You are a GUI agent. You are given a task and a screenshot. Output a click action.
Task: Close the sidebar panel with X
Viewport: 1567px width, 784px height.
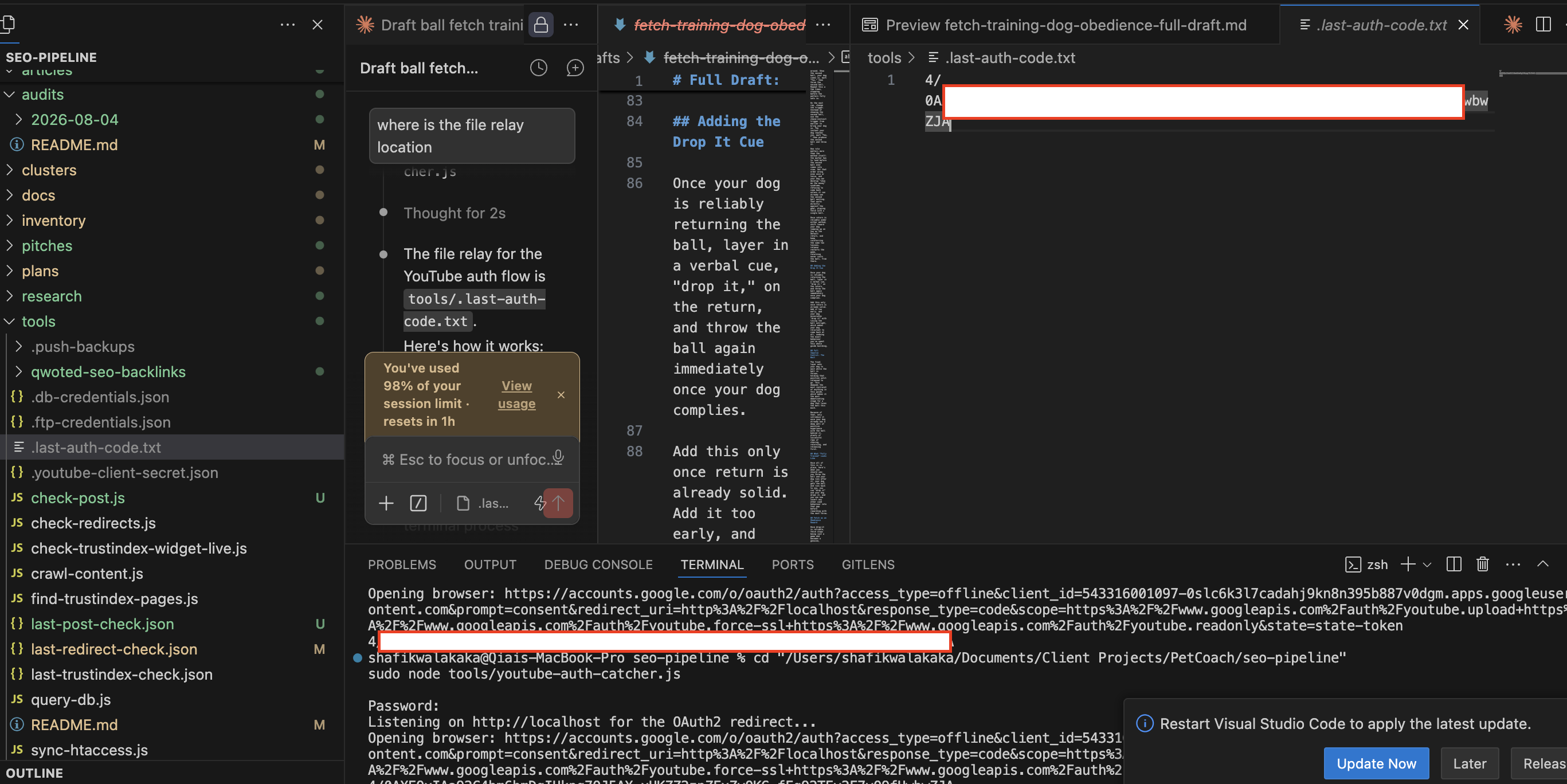pyautogui.click(x=318, y=25)
